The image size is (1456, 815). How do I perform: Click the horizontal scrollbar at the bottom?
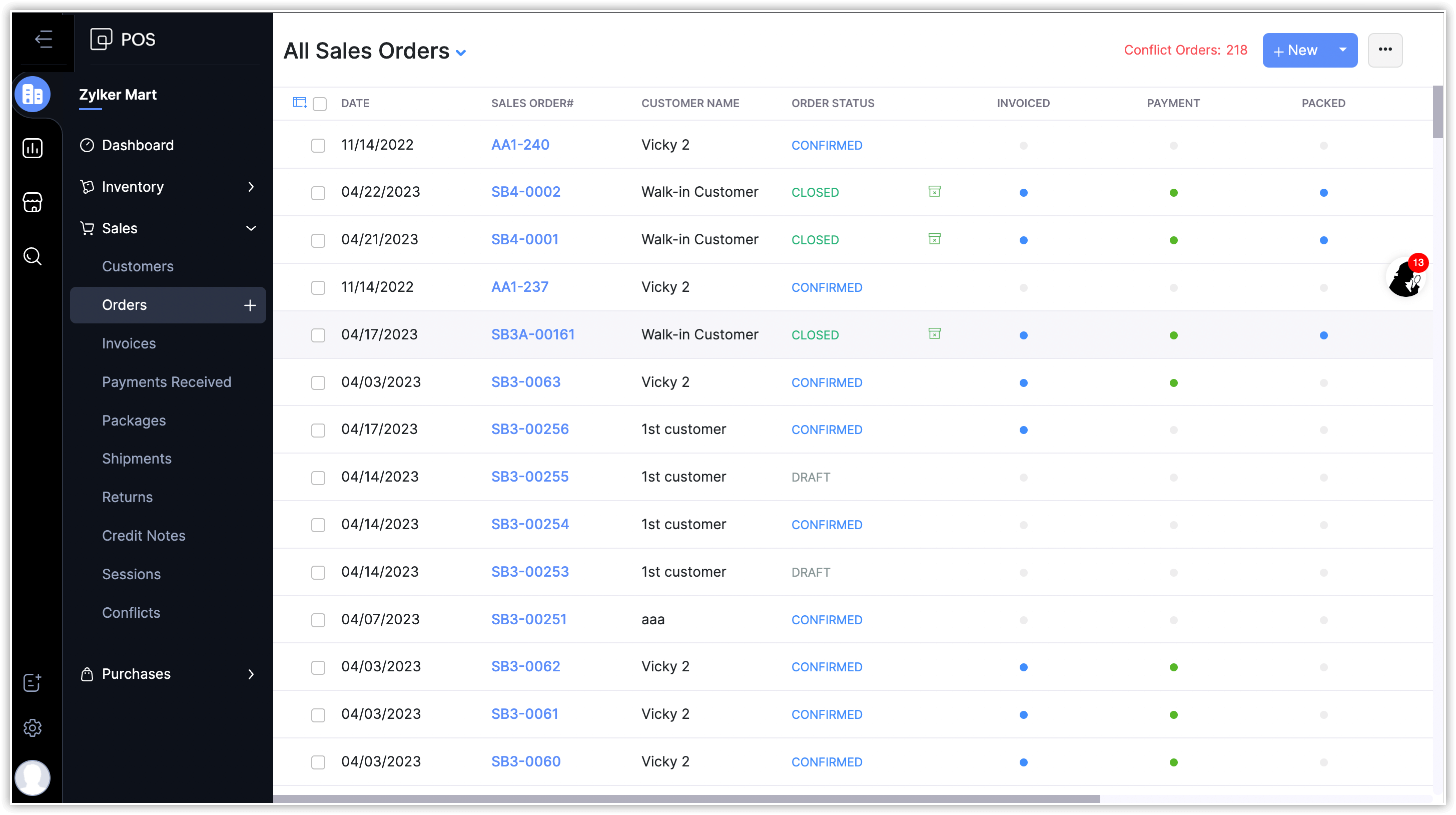[686, 798]
